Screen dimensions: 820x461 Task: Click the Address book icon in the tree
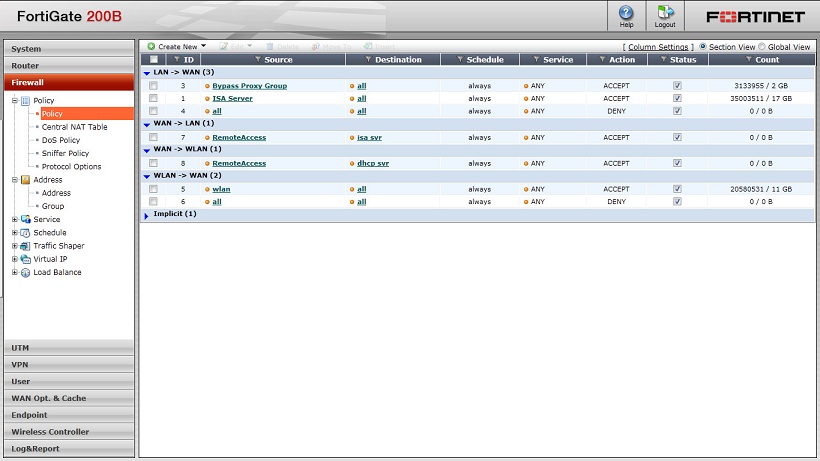[25, 180]
